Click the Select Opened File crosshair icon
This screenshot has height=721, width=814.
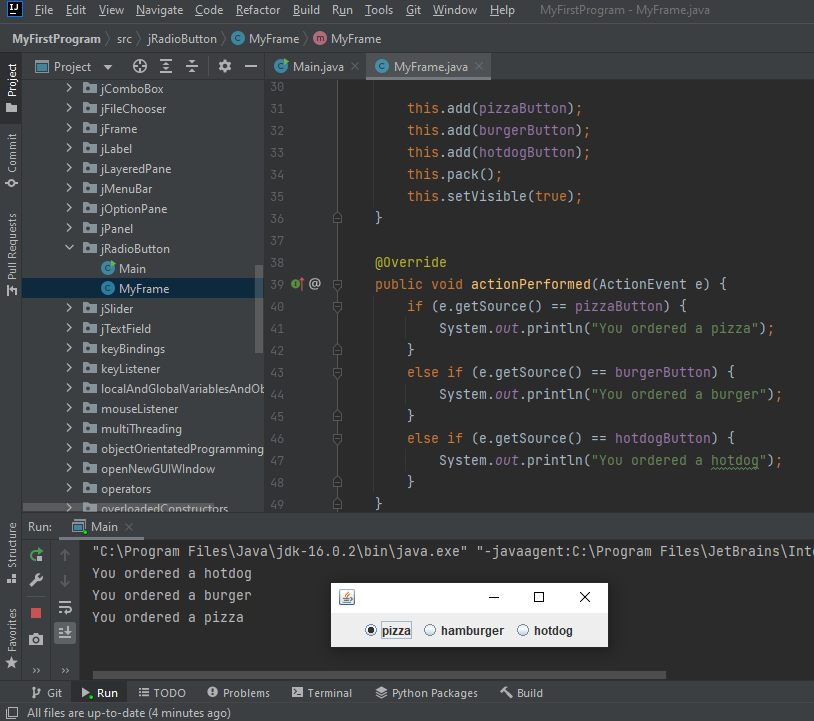(138, 67)
